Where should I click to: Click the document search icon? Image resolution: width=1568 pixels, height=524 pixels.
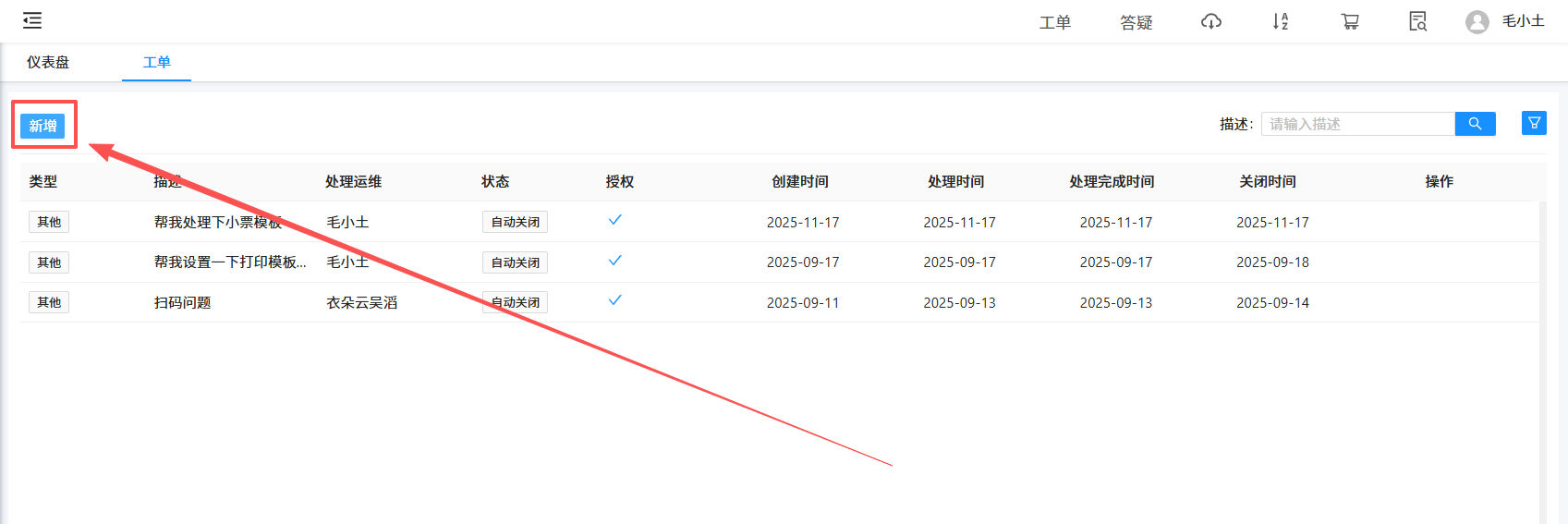1417,21
